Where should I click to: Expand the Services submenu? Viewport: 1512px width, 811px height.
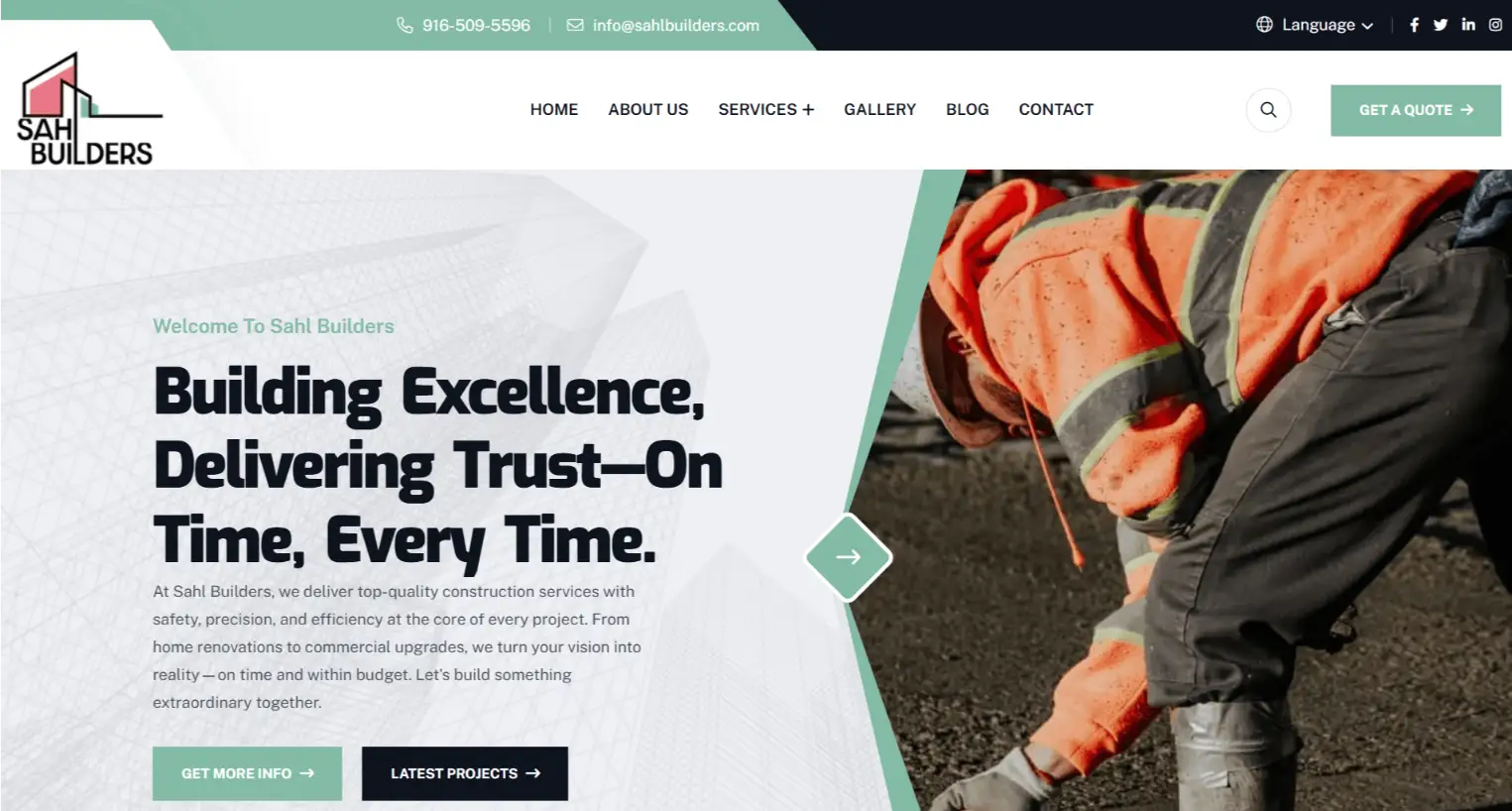pos(765,109)
